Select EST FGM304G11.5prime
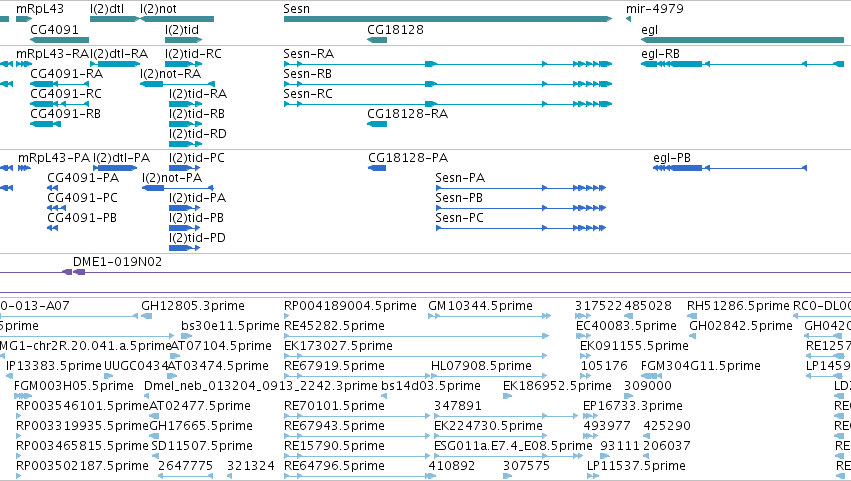The height and width of the screenshot is (481, 851). (701, 366)
